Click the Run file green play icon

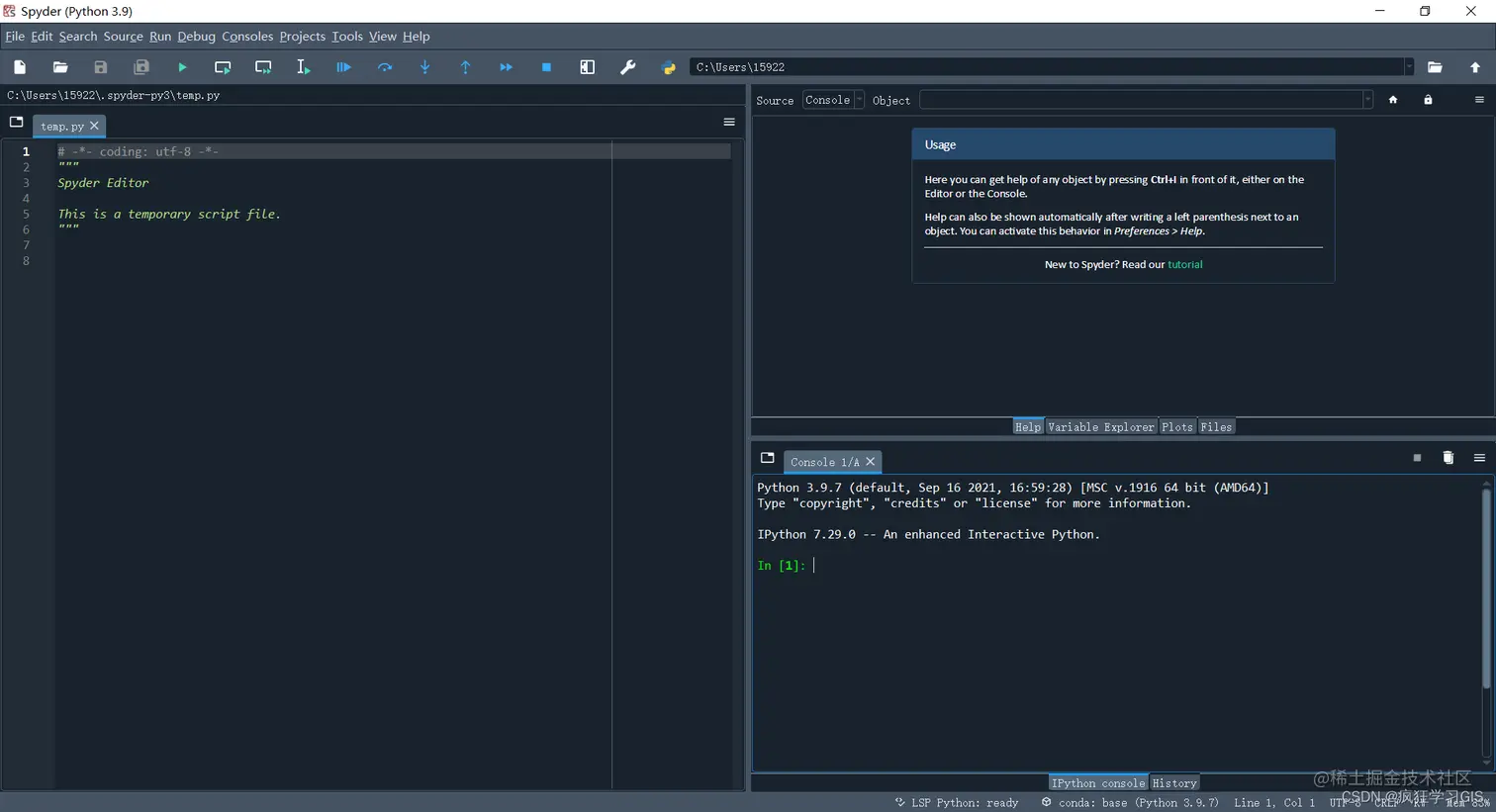click(182, 67)
